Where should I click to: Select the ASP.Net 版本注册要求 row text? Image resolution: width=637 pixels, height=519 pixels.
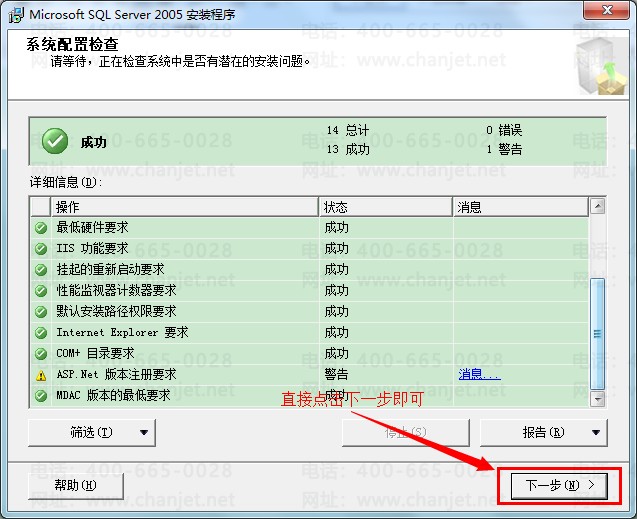(117, 374)
